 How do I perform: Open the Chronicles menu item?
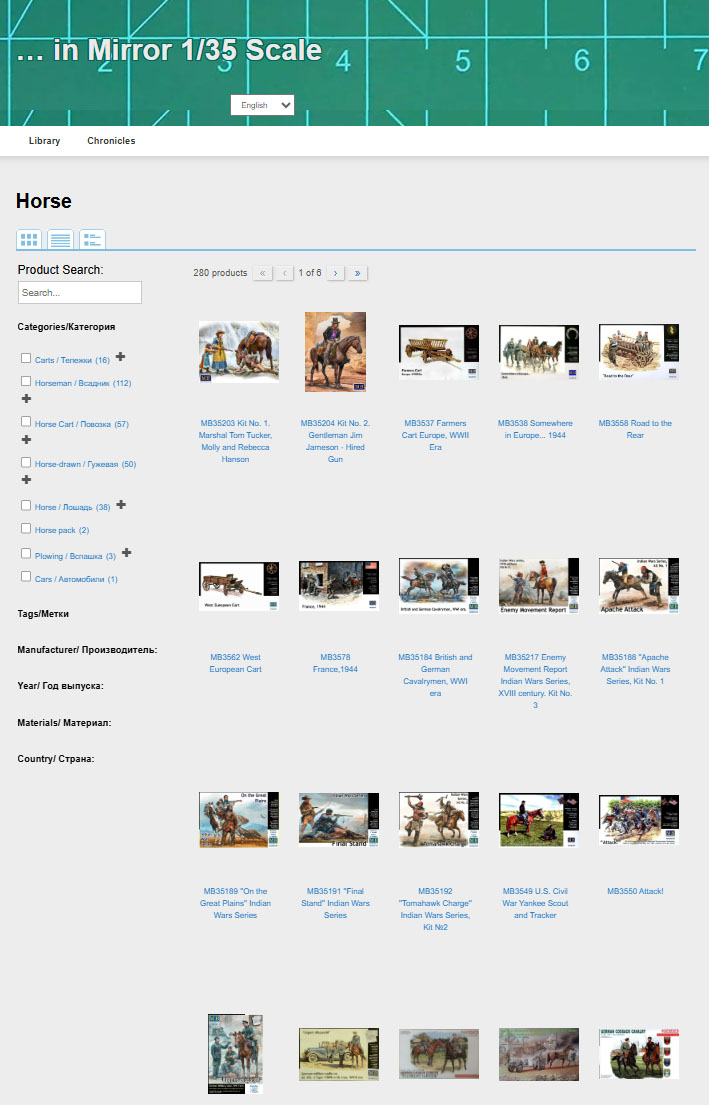(x=111, y=141)
